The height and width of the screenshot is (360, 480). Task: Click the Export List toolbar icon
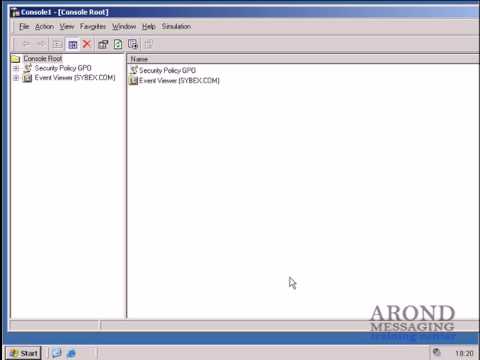pyautogui.click(x=133, y=44)
